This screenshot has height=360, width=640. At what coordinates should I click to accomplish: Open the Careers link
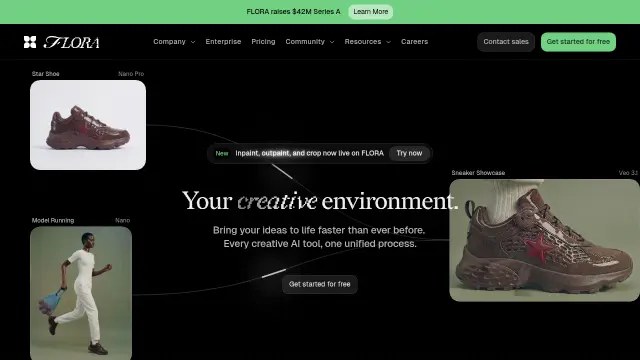(414, 42)
